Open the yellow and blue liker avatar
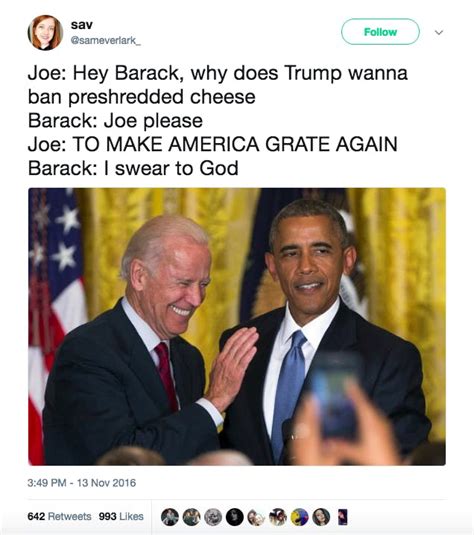 coord(299,517)
